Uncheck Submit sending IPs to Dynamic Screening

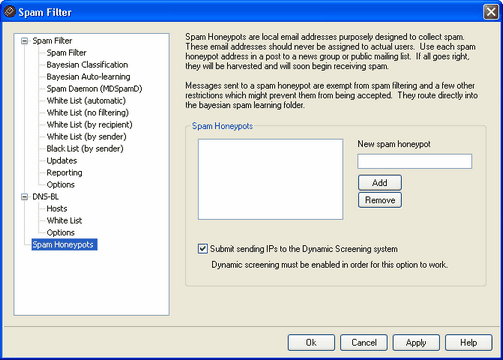202,249
